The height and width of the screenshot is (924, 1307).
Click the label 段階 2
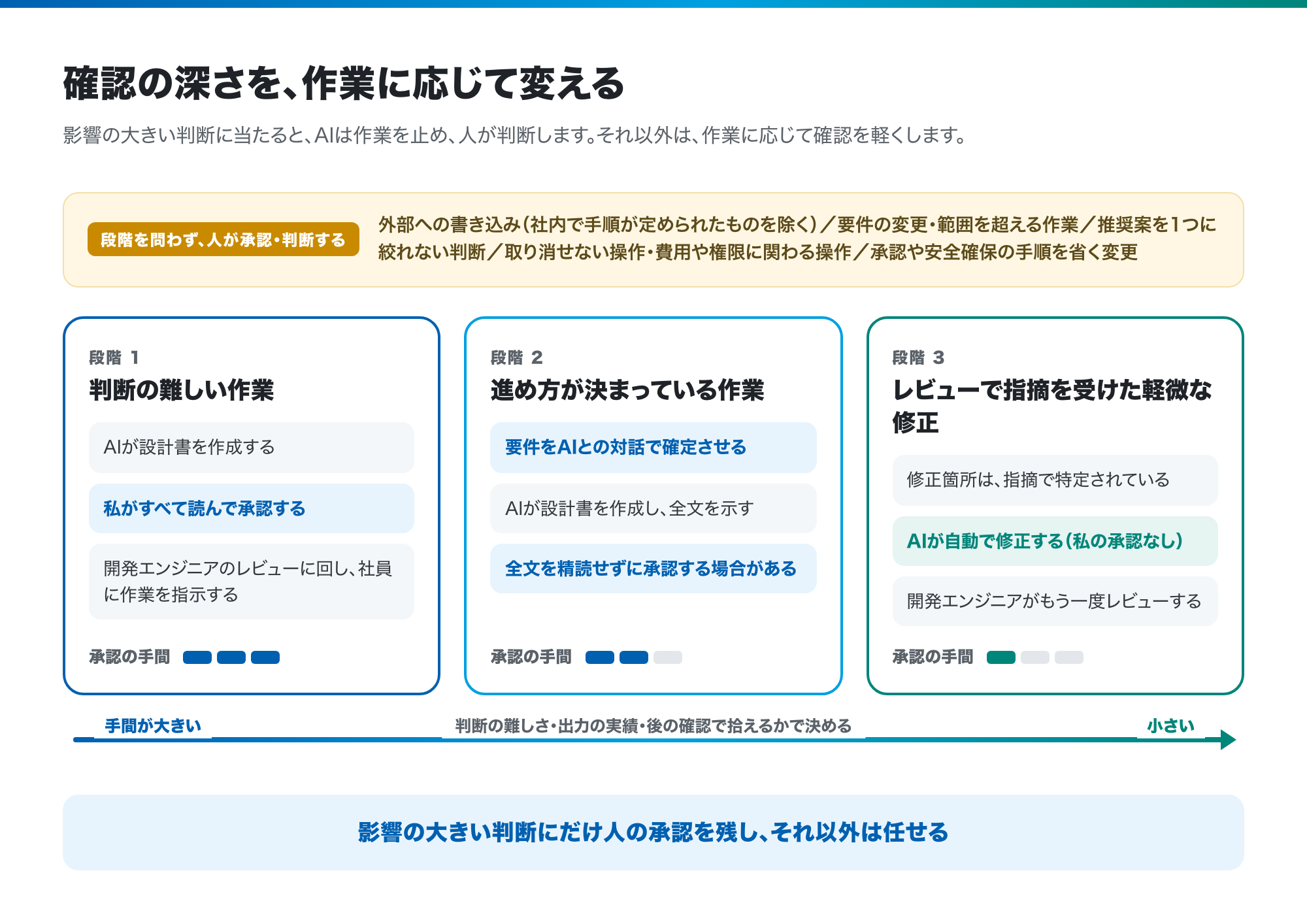click(516, 357)
